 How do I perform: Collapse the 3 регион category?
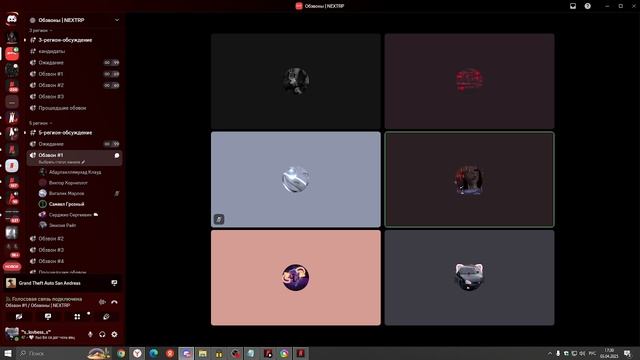coord(40,31)
